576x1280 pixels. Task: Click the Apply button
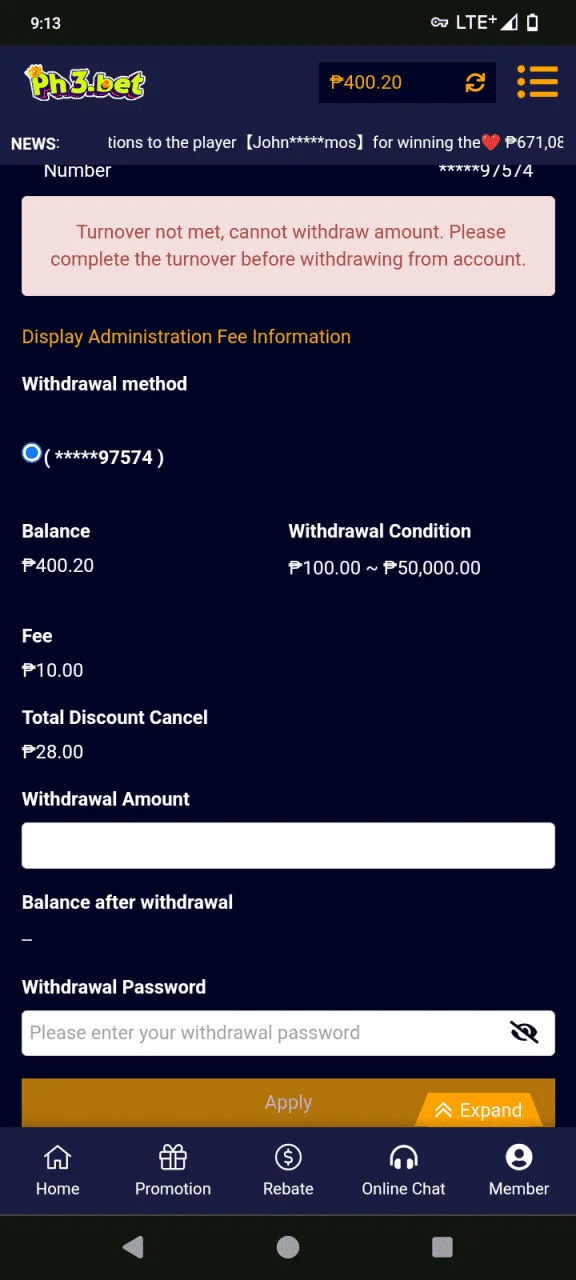[288, 1103]
